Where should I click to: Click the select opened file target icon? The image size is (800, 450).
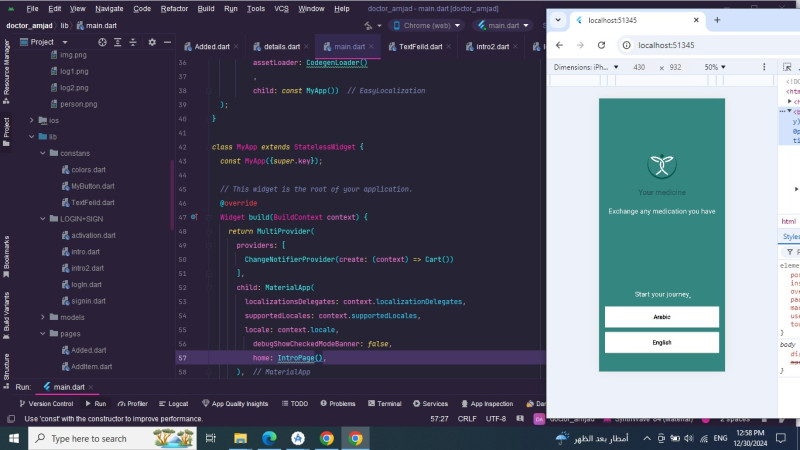click(x=101, y=42)
